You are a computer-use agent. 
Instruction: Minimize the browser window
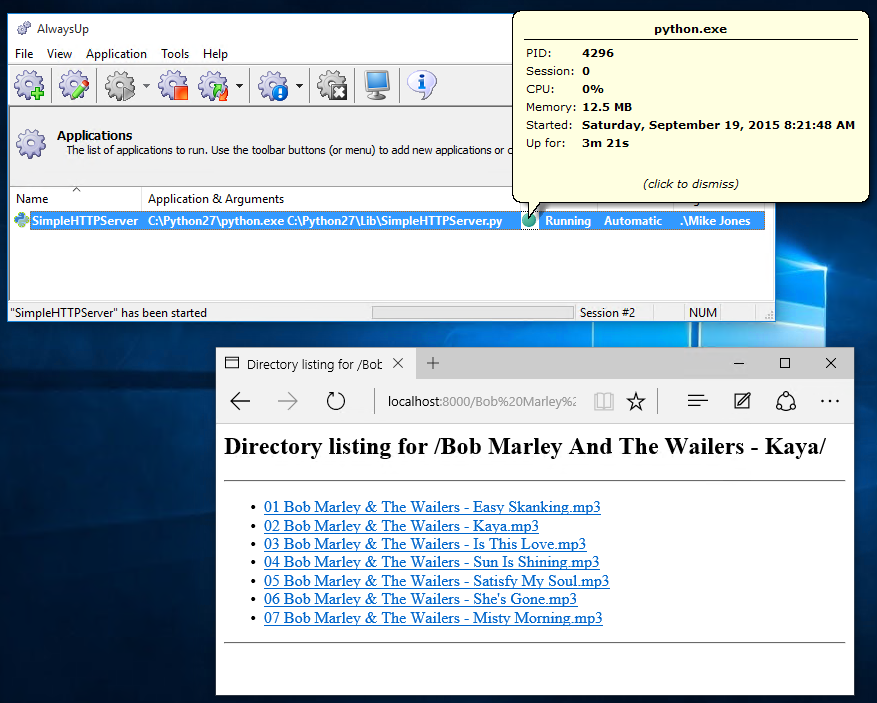(739, 364)
